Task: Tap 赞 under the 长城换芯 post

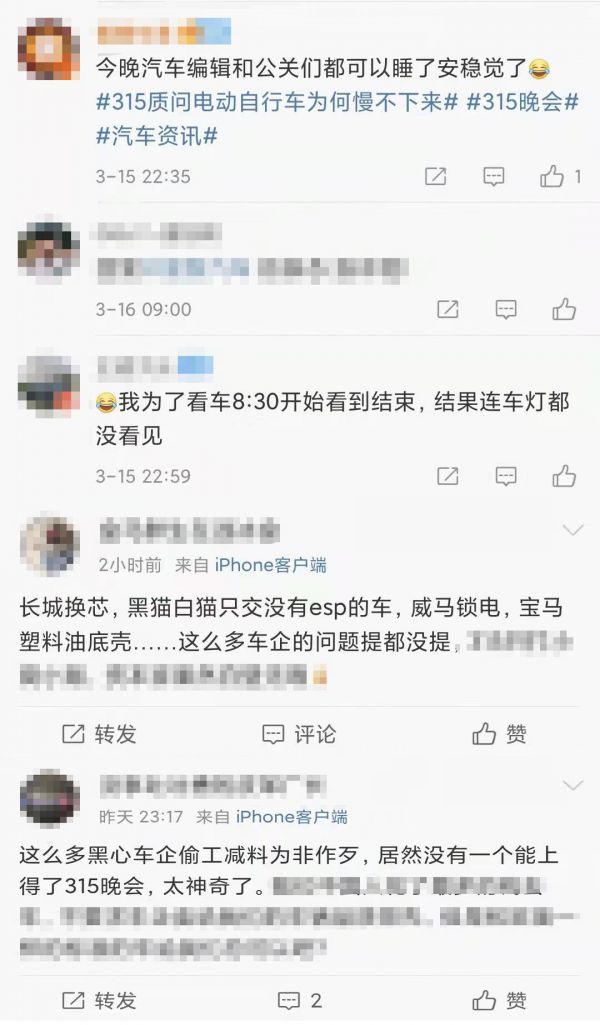Action: click(499, 734)
